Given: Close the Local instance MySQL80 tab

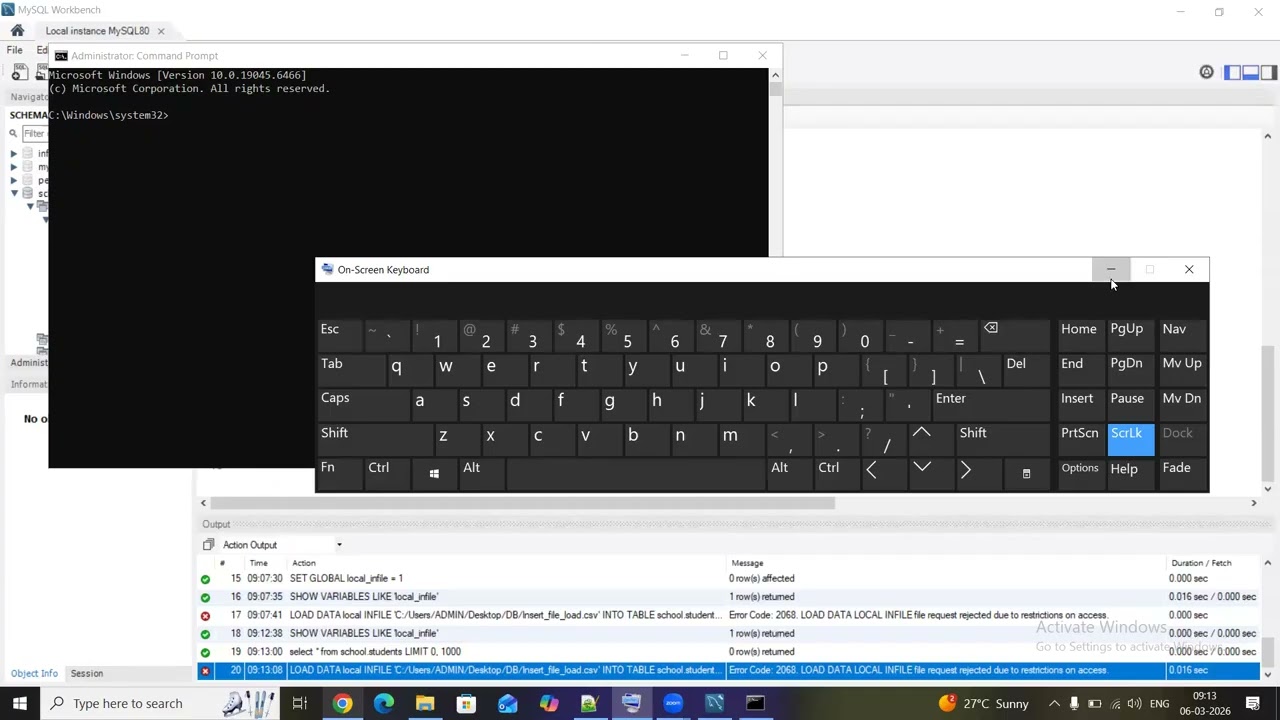Looking at the screenshot, I should point(160,31).
